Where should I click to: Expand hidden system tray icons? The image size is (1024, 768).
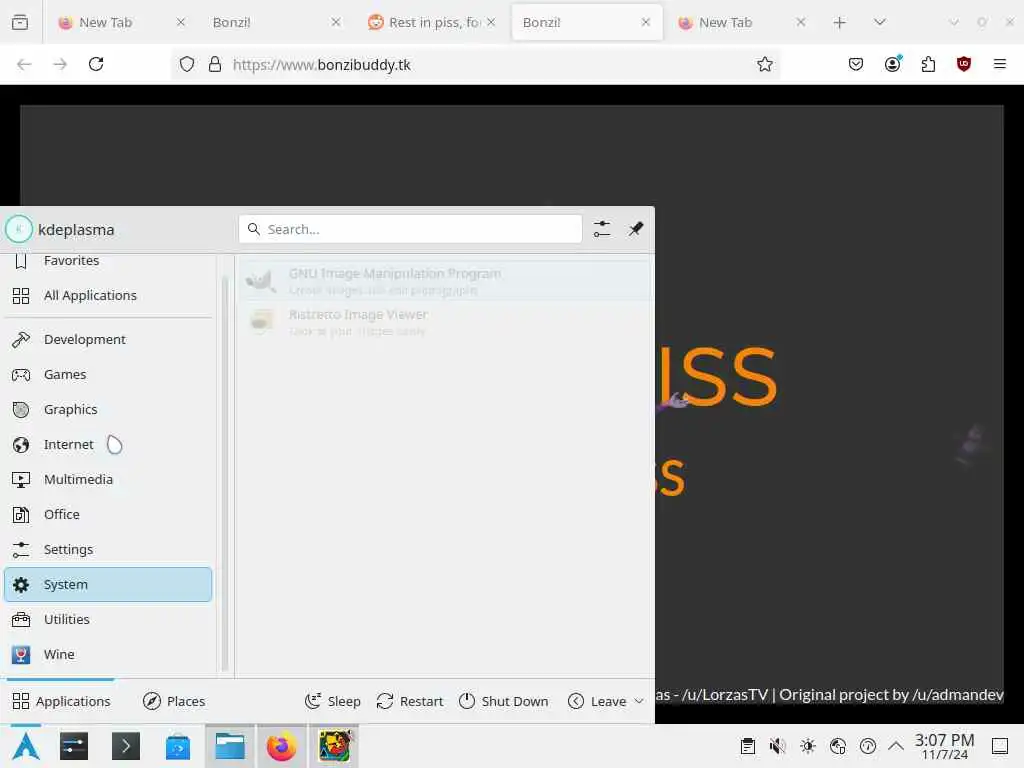click(x=896, y=746)
